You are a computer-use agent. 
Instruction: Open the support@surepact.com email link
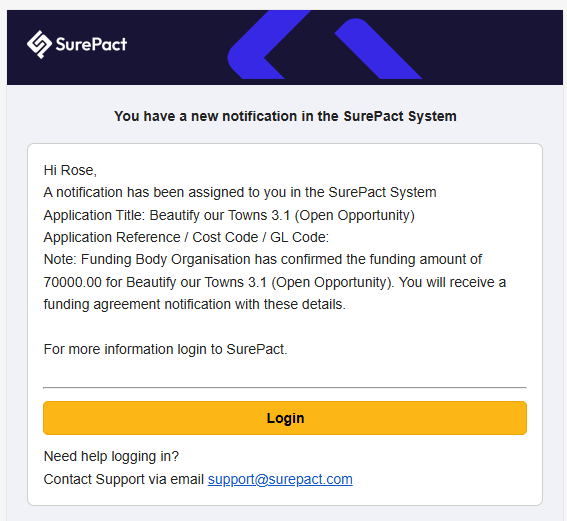(x=280, y=479)
